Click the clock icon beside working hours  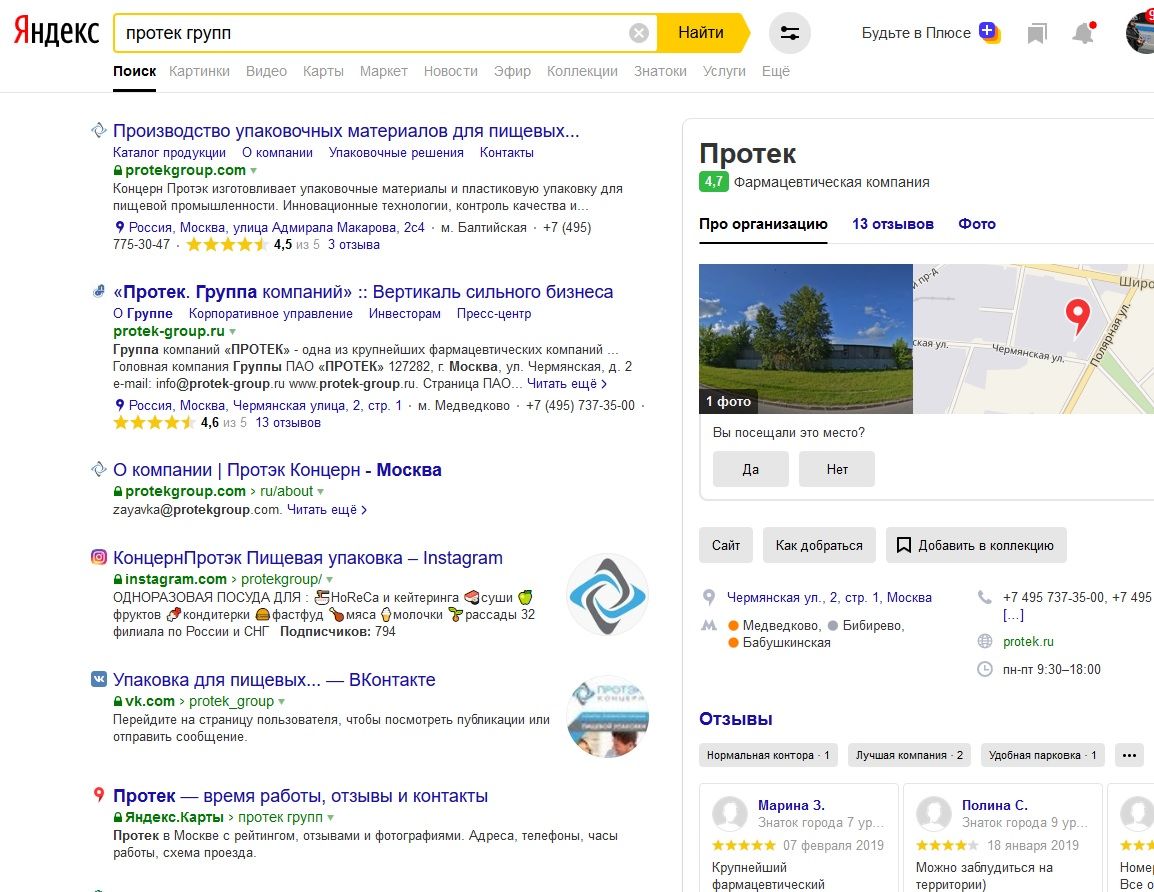tap(985, 669)
